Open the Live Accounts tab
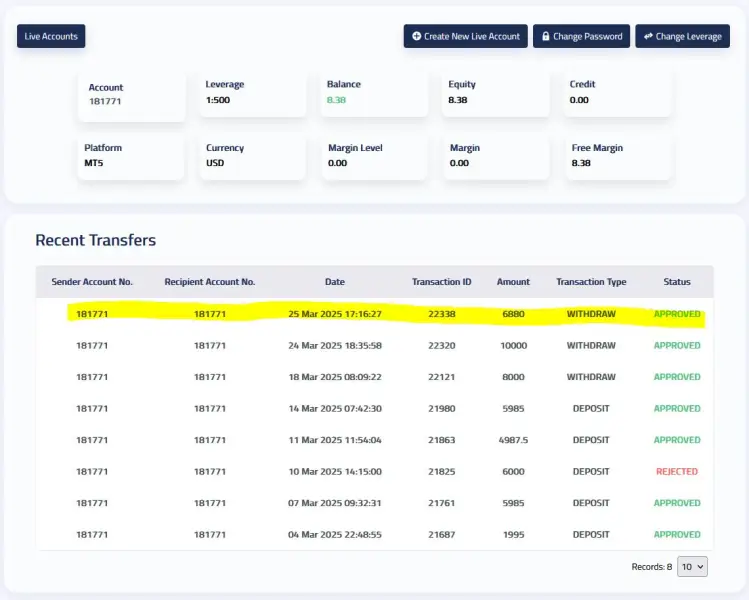The height and width of the screenshot is (600, 749). 51,36
